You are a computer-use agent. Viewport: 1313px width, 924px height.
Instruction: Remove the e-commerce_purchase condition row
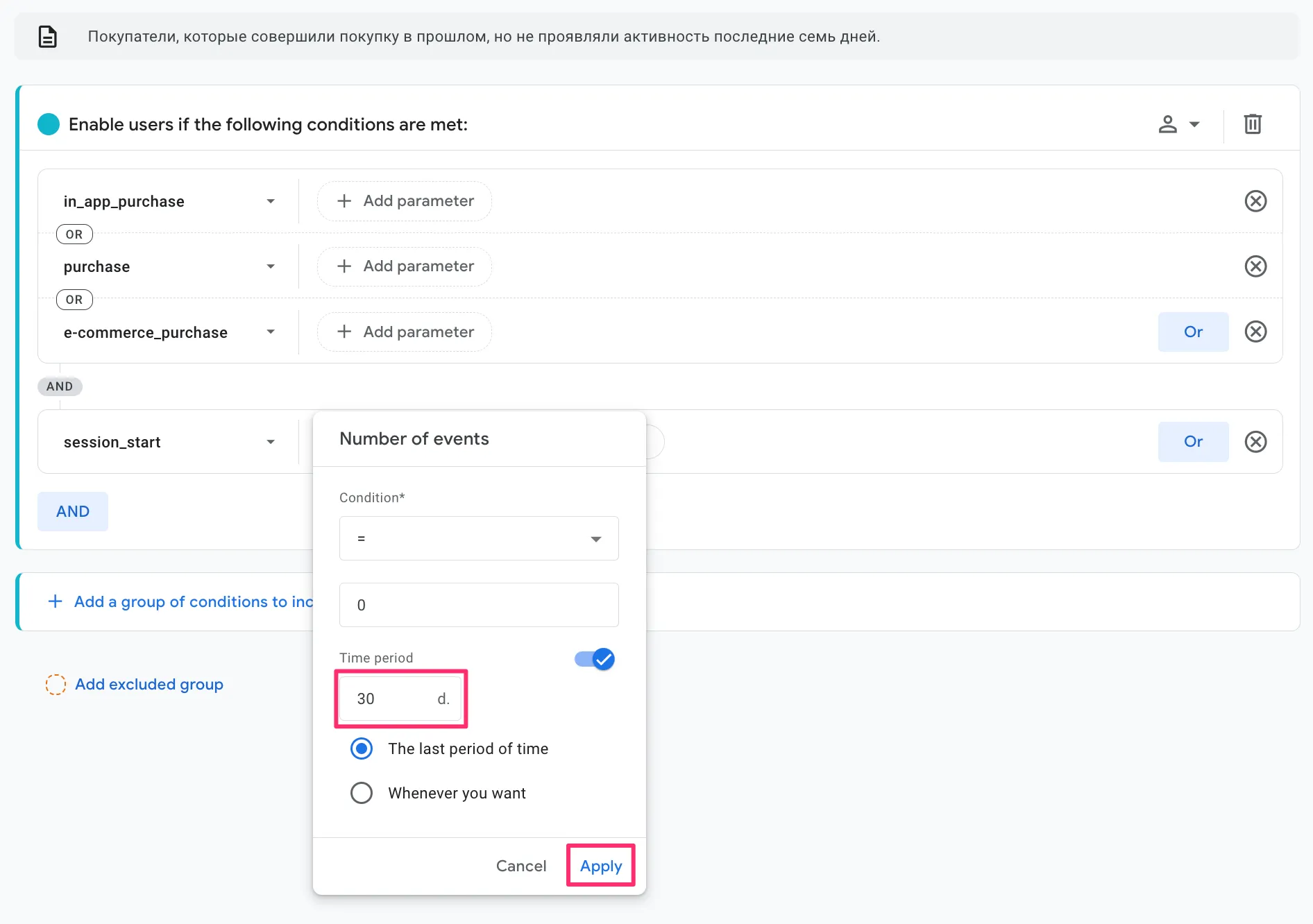coord(1255,332)
